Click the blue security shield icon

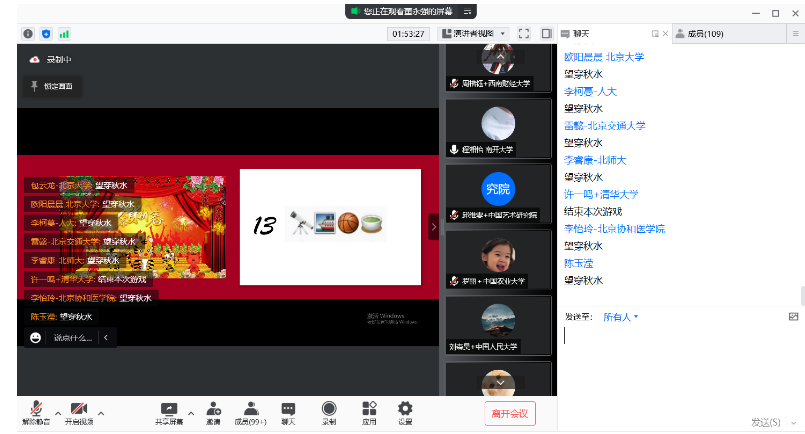click(x=46, y=34)
